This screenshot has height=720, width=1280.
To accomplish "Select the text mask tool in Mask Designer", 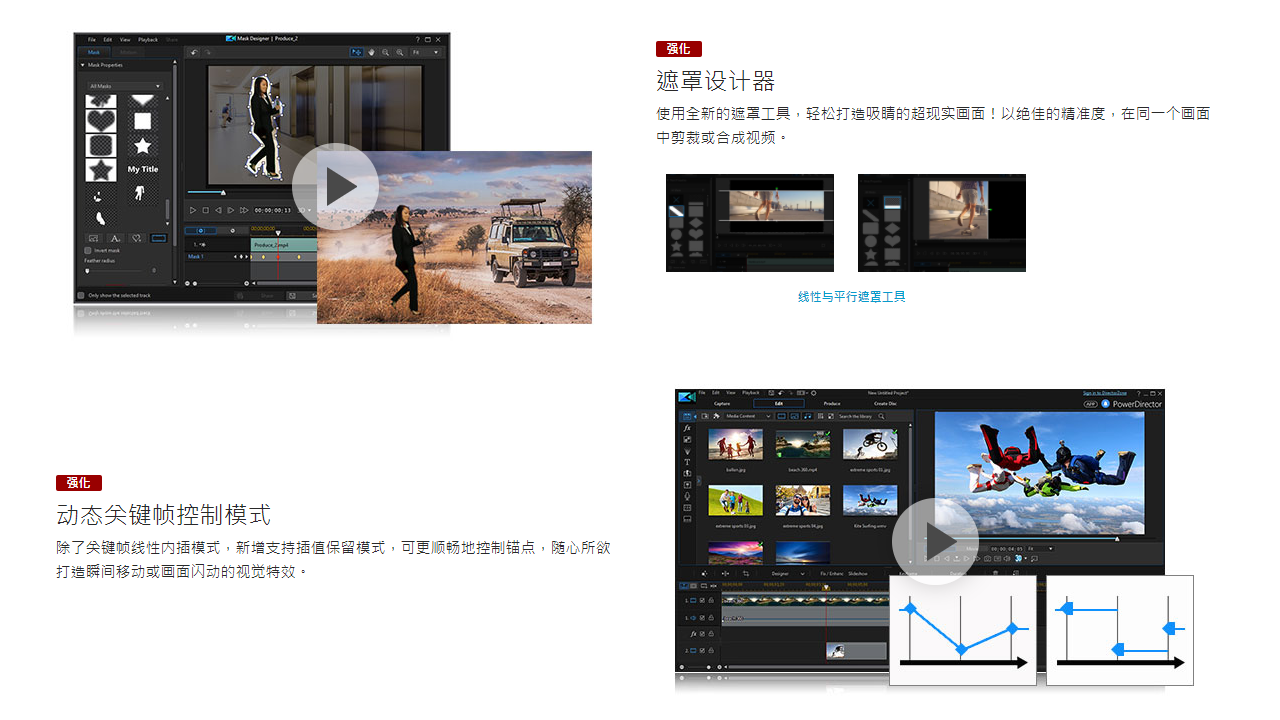I will coord(116,237).
